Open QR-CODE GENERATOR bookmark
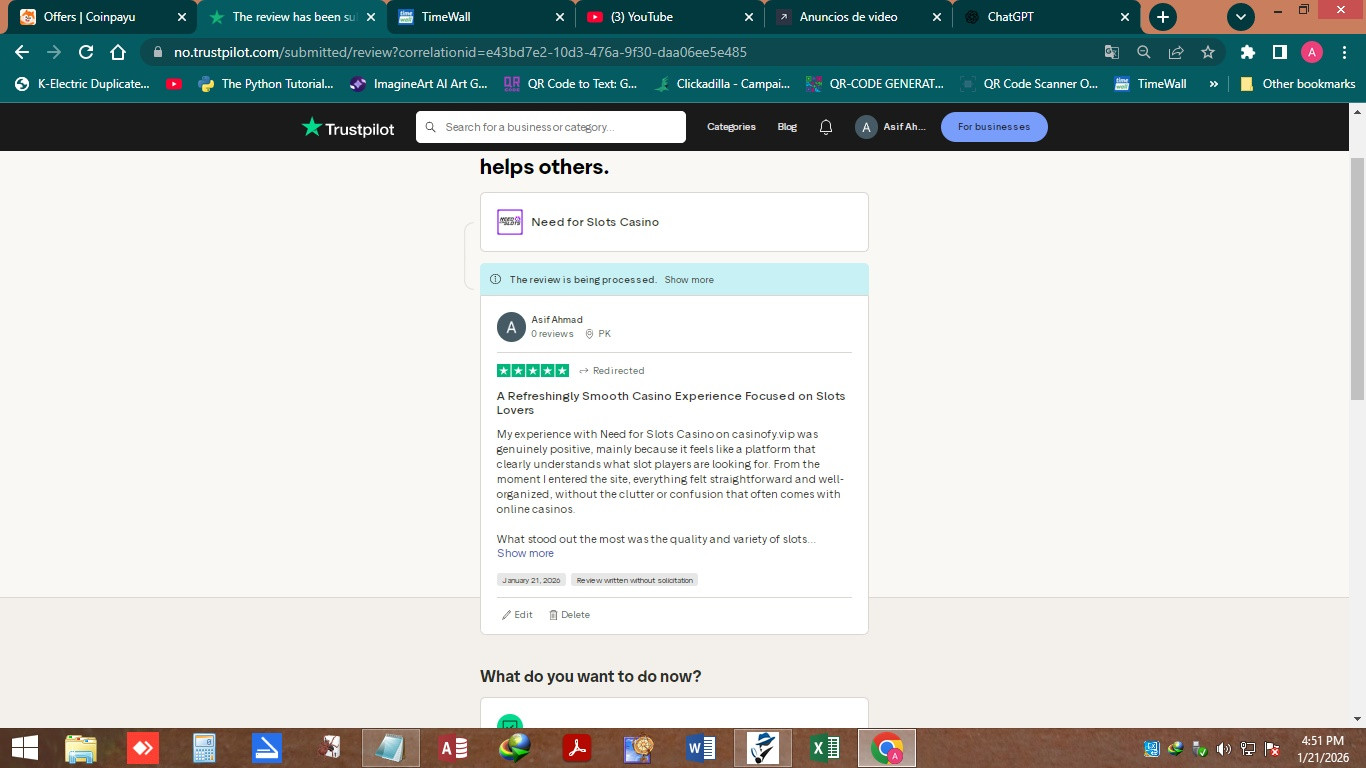 pos(875,84)
